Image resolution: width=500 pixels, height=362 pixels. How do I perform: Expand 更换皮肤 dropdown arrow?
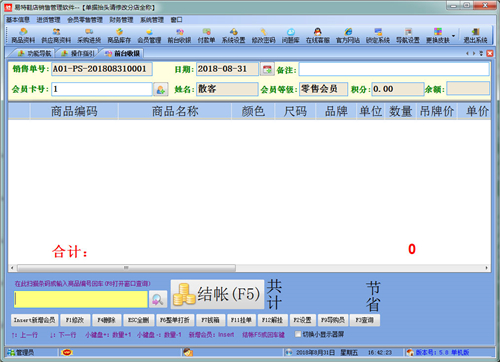453,36
